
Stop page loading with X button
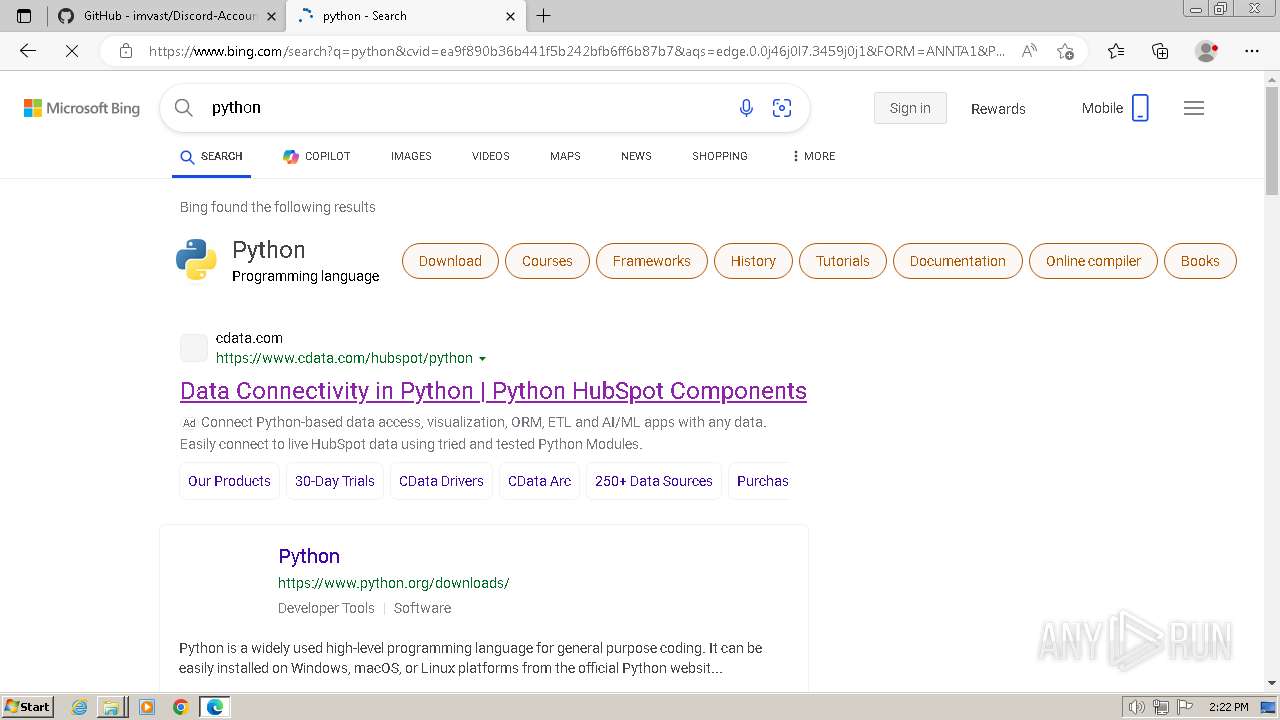point(72,51)
